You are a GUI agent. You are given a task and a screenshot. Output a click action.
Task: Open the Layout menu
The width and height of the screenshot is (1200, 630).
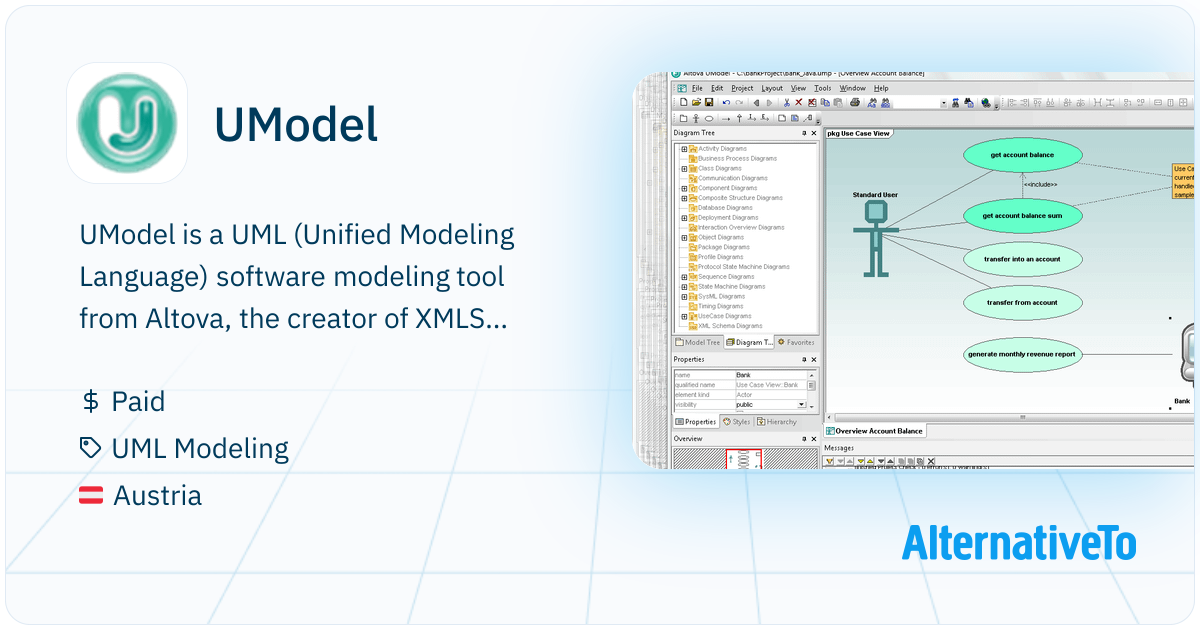772,88
